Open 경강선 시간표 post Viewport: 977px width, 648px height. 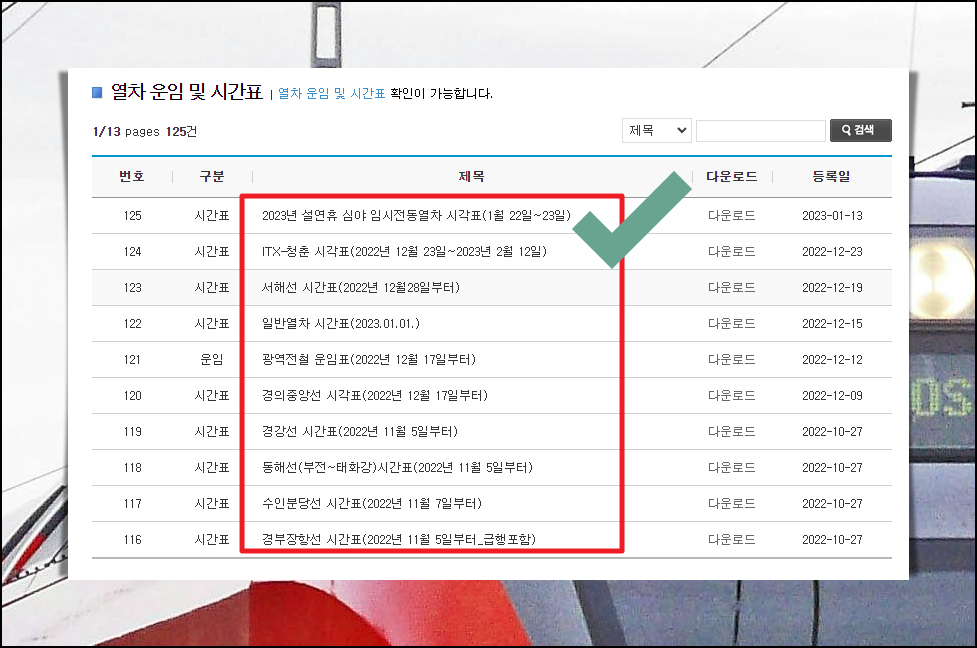(360, 432)
